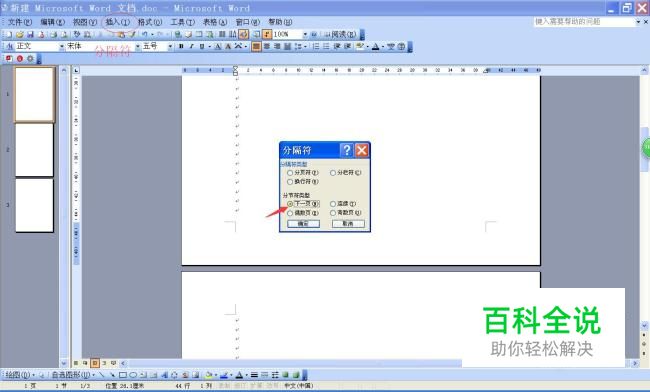This screenshot has height=392, width=650.
Task: Click the page 1 thumbnail
Action: [x=34, y=94]
